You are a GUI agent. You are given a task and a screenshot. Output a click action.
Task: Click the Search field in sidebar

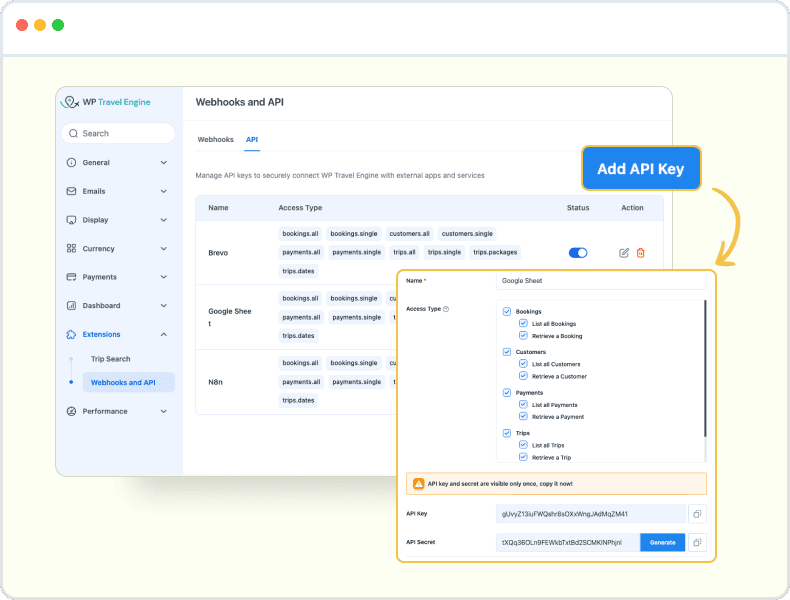tap(118, 133)
